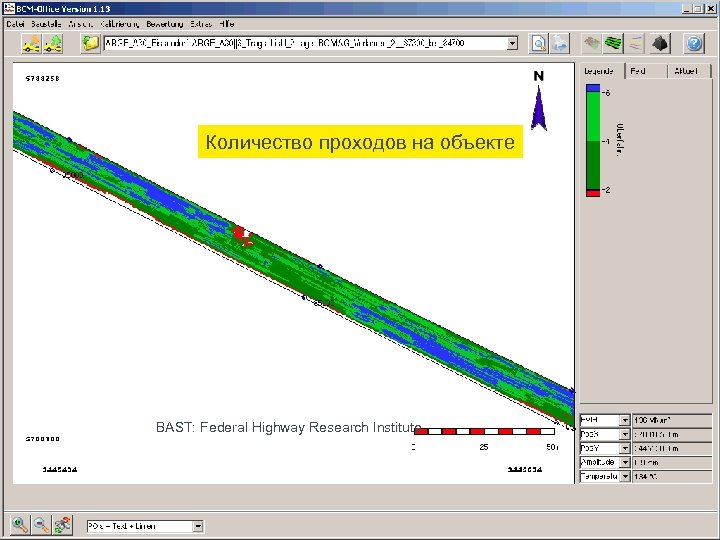Click 'BAST: Federal Highway Research Institute' text

click(288, 427)
